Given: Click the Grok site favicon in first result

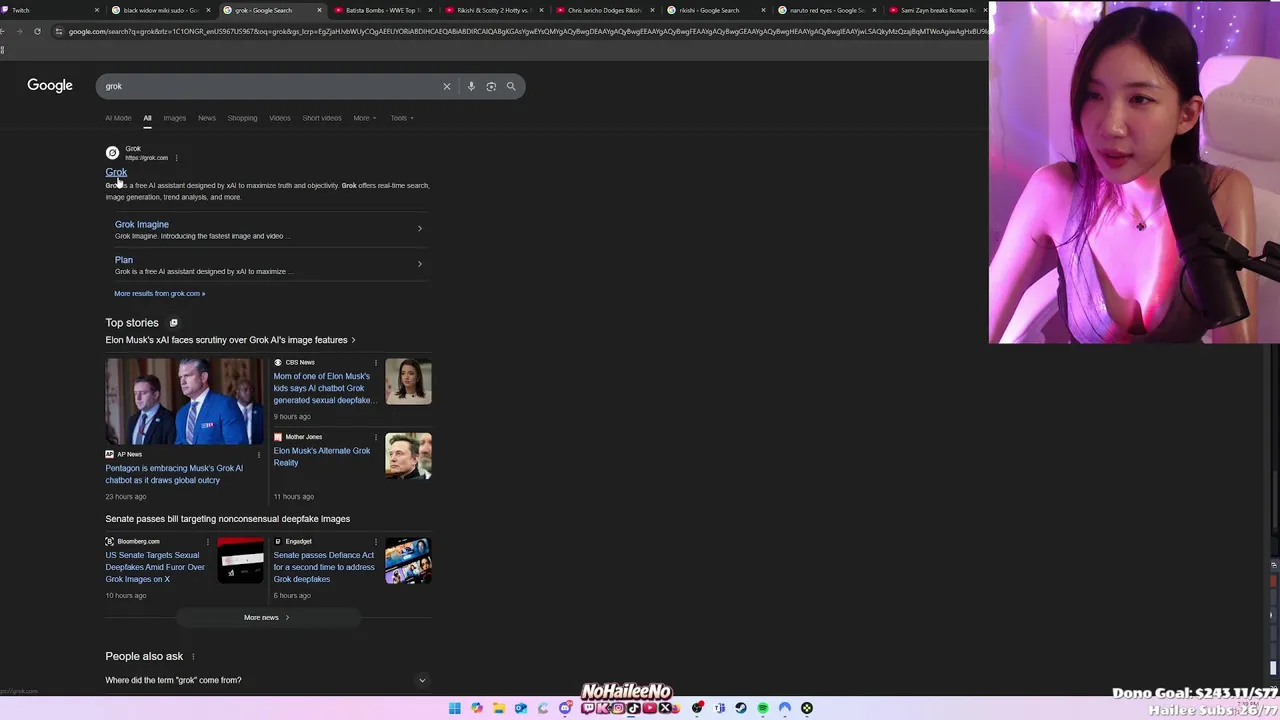Looking at the screenshot, I should point(112,153).
